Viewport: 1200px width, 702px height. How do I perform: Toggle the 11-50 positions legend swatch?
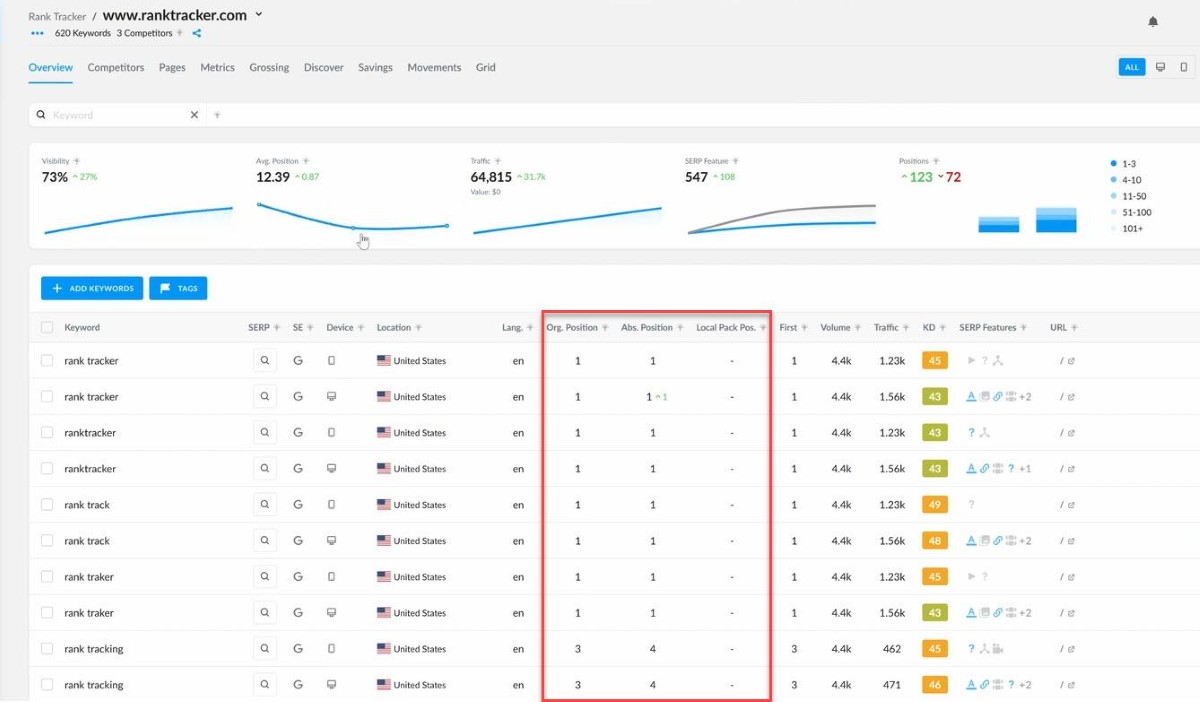1113,196
